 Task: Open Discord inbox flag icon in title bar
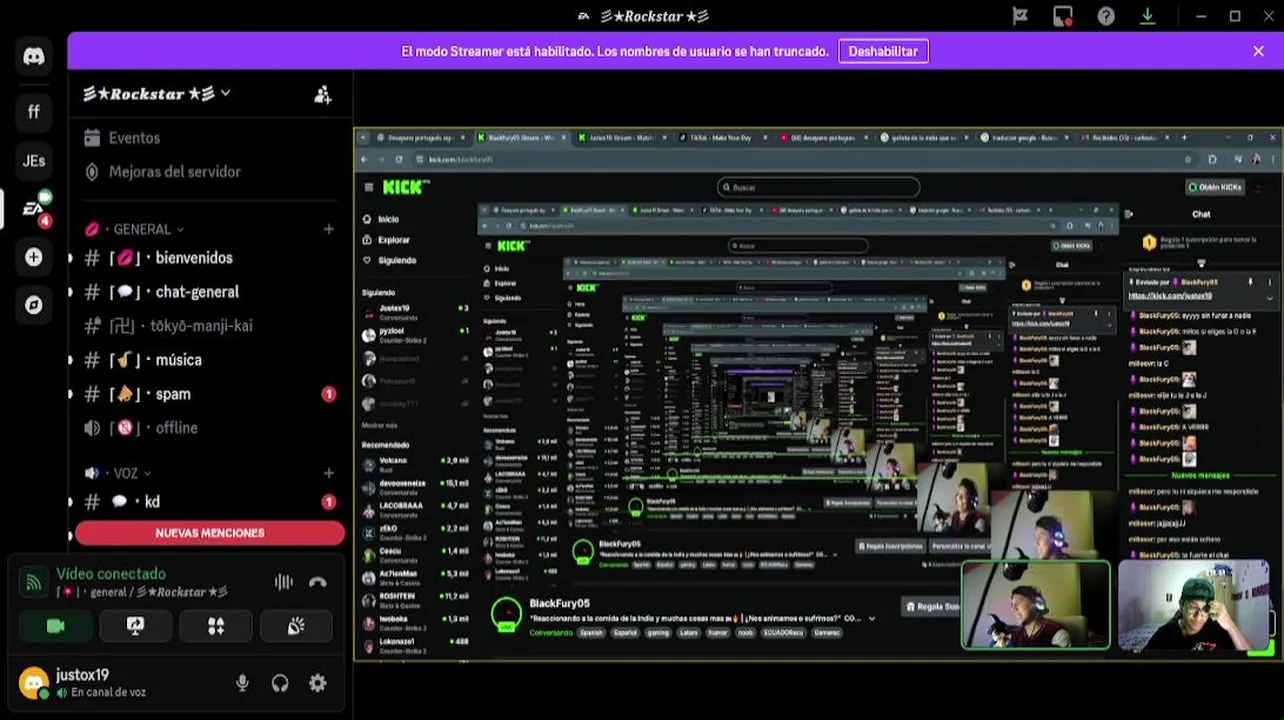(x=1020, y=16)
